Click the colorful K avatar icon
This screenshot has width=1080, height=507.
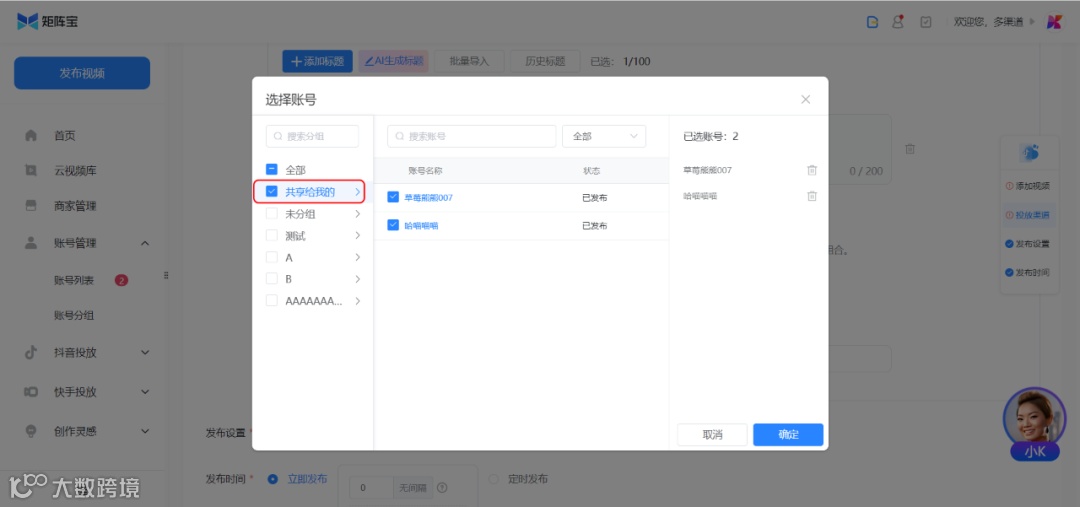(1055, 22)
